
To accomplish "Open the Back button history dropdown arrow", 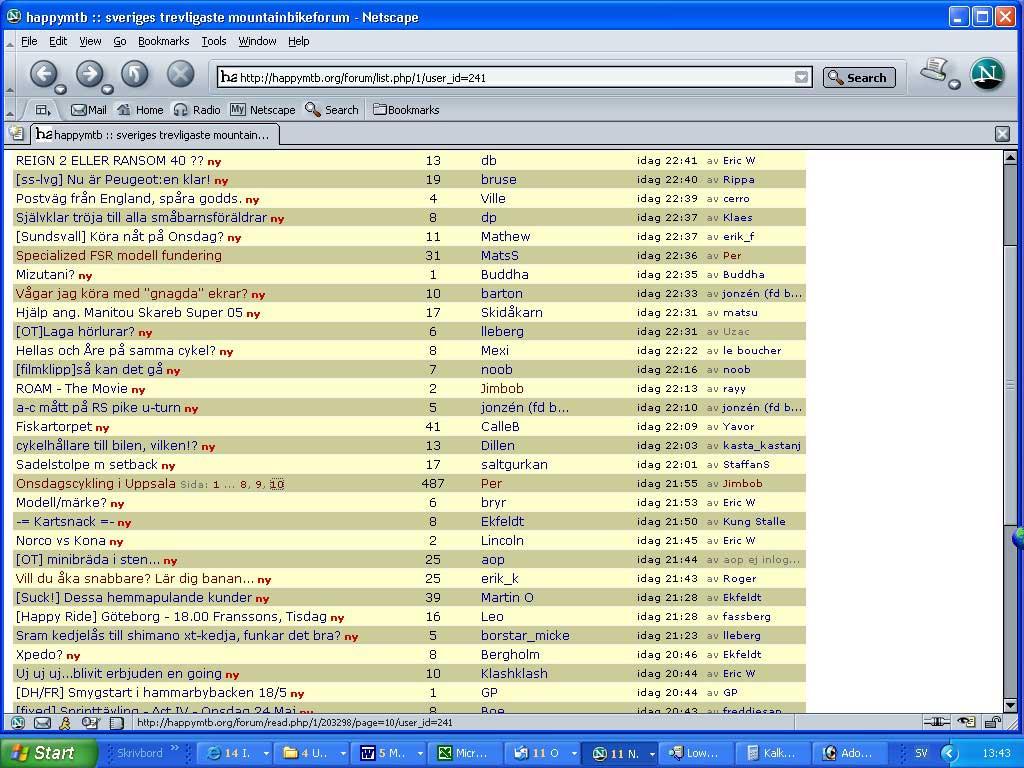I will 61,89.
